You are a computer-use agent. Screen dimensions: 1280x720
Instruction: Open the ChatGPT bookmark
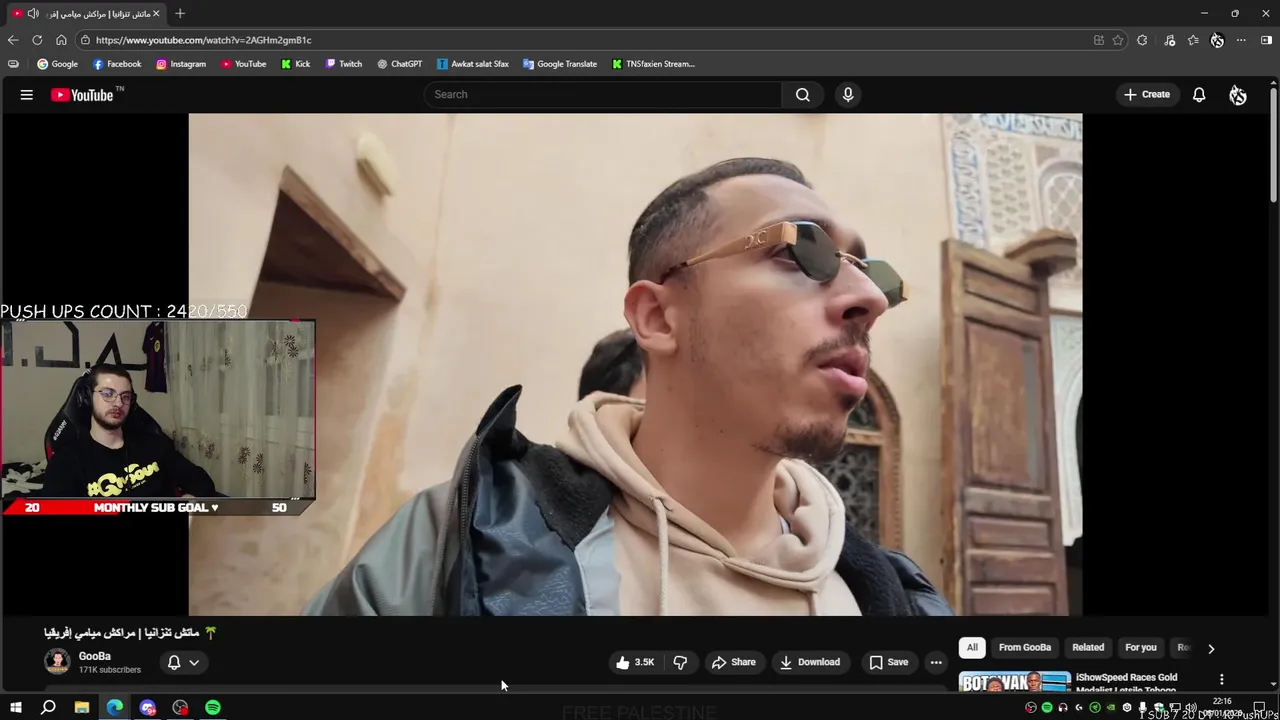400,64
